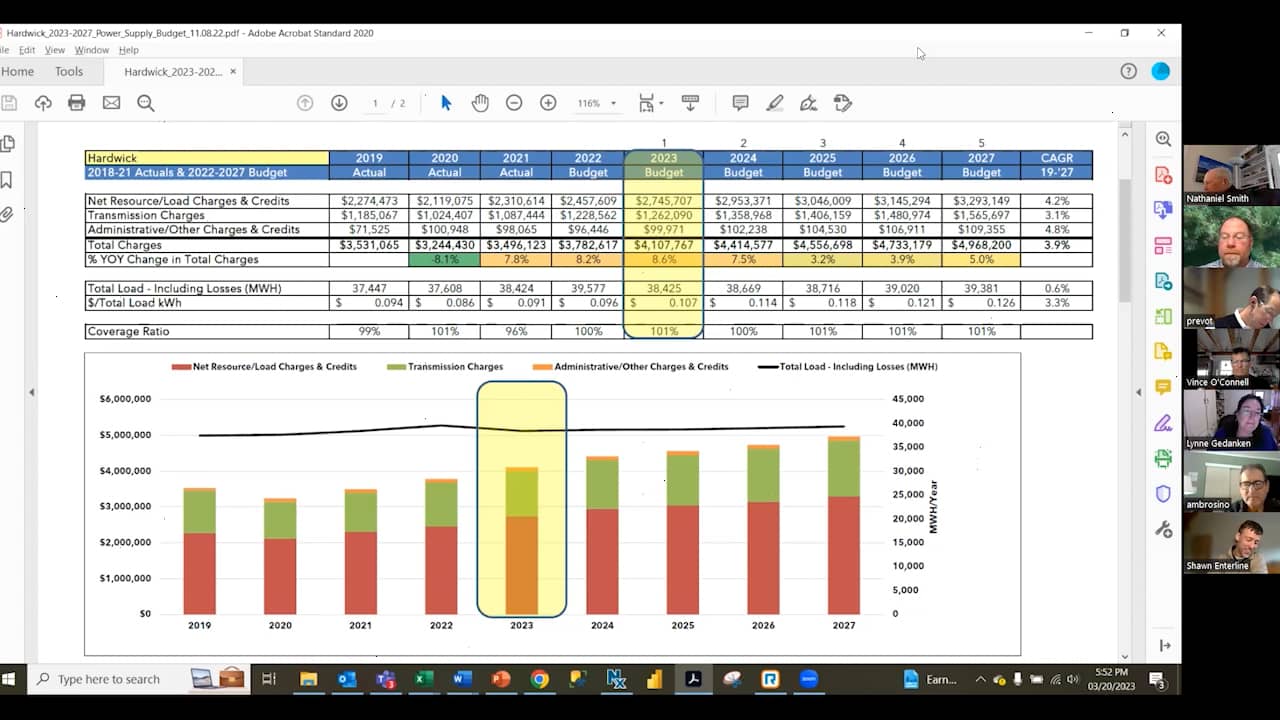Send the file by email icon
Viewport: 1280px width, 720px height.
(x=111, y=103)
